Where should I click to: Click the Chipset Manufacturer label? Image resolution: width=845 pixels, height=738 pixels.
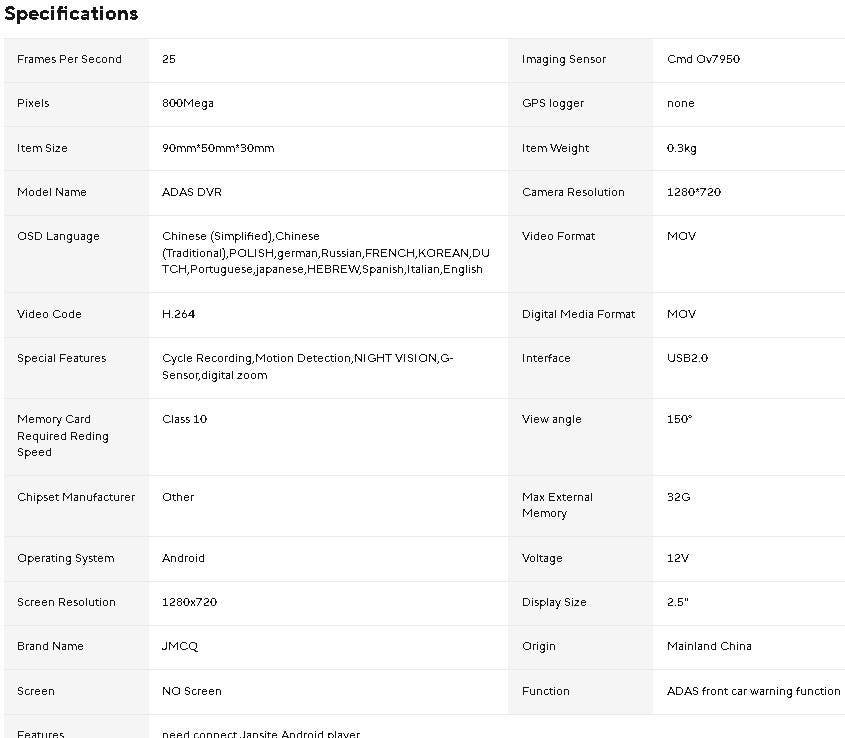point(76,497)
